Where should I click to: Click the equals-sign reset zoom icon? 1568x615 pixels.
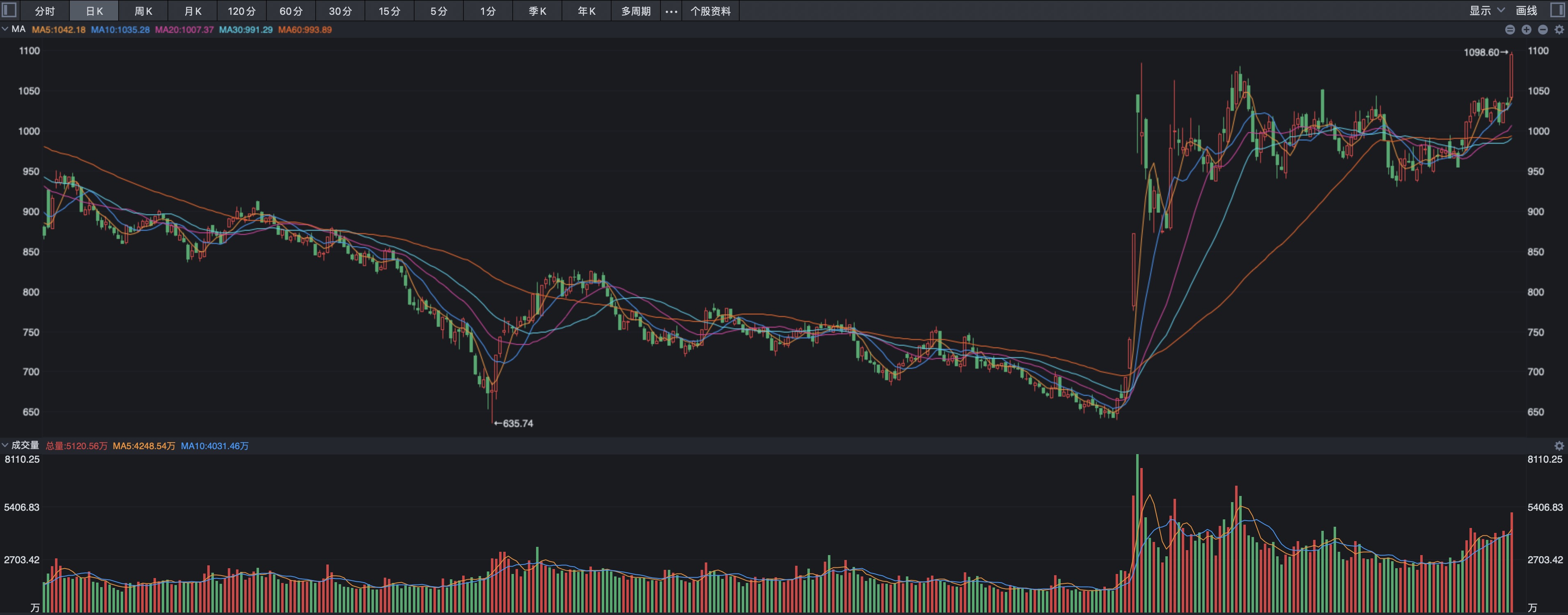pos(1510,30)
